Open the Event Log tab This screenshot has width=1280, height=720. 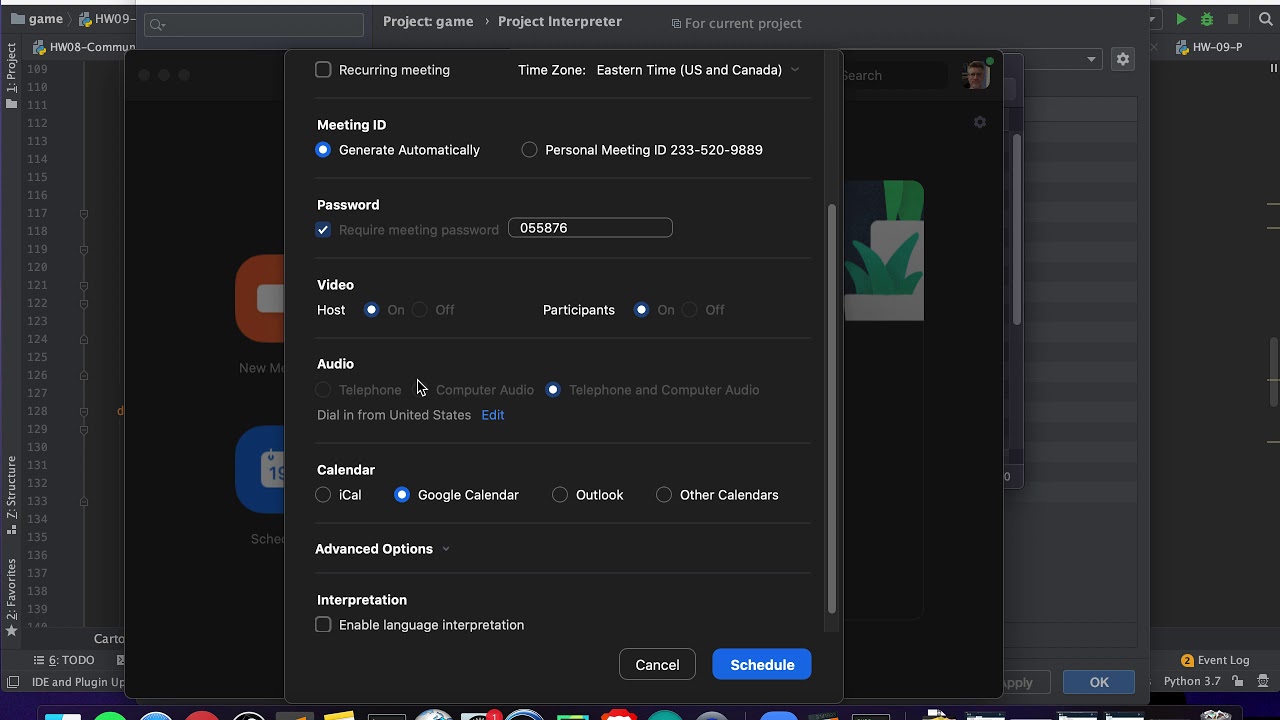point(1215,660)
